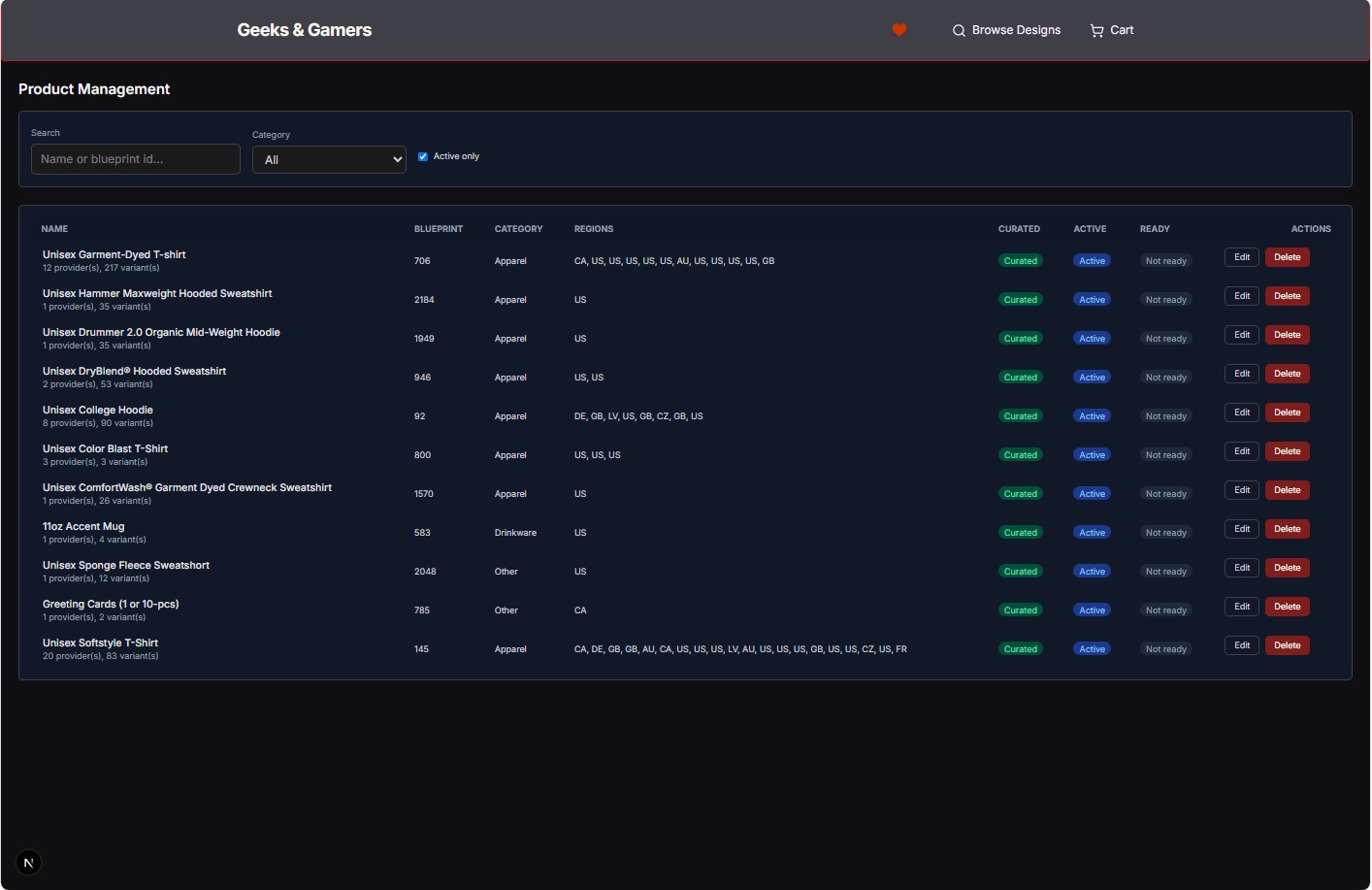Image resolution: width=1372 pixels, height=890 pixels.
Task: Toggle the Active only checkbox
Action: (423, 156)
